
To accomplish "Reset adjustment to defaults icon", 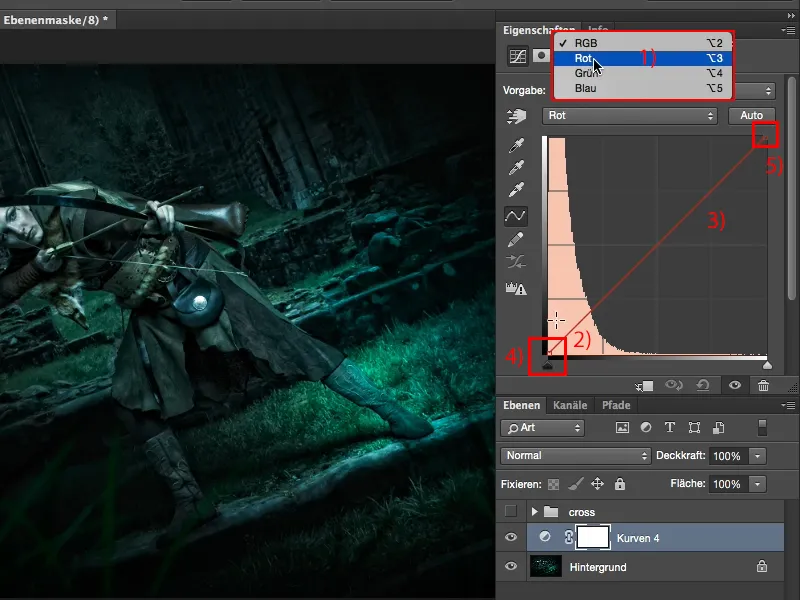I will tap(703, 385).
